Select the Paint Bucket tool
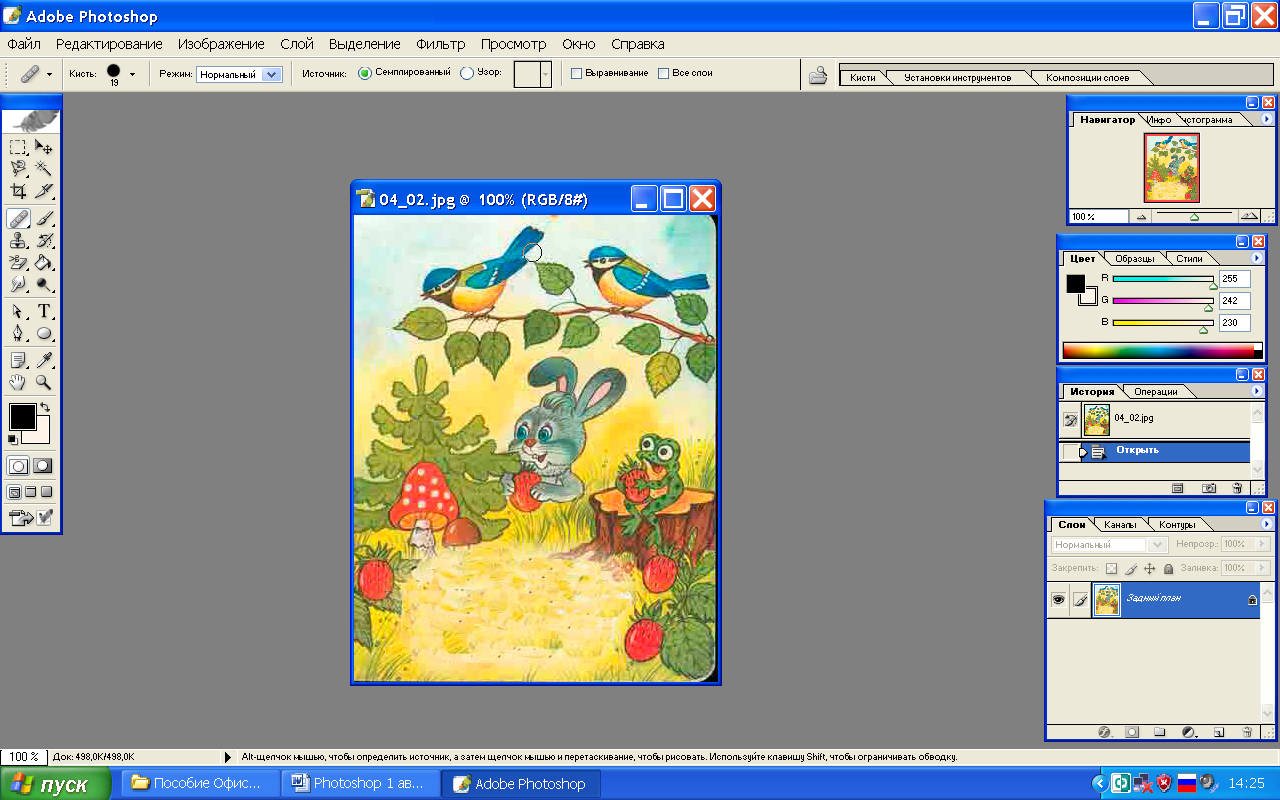The width and height of the screenshot is (1280, 800). [44, 262]
